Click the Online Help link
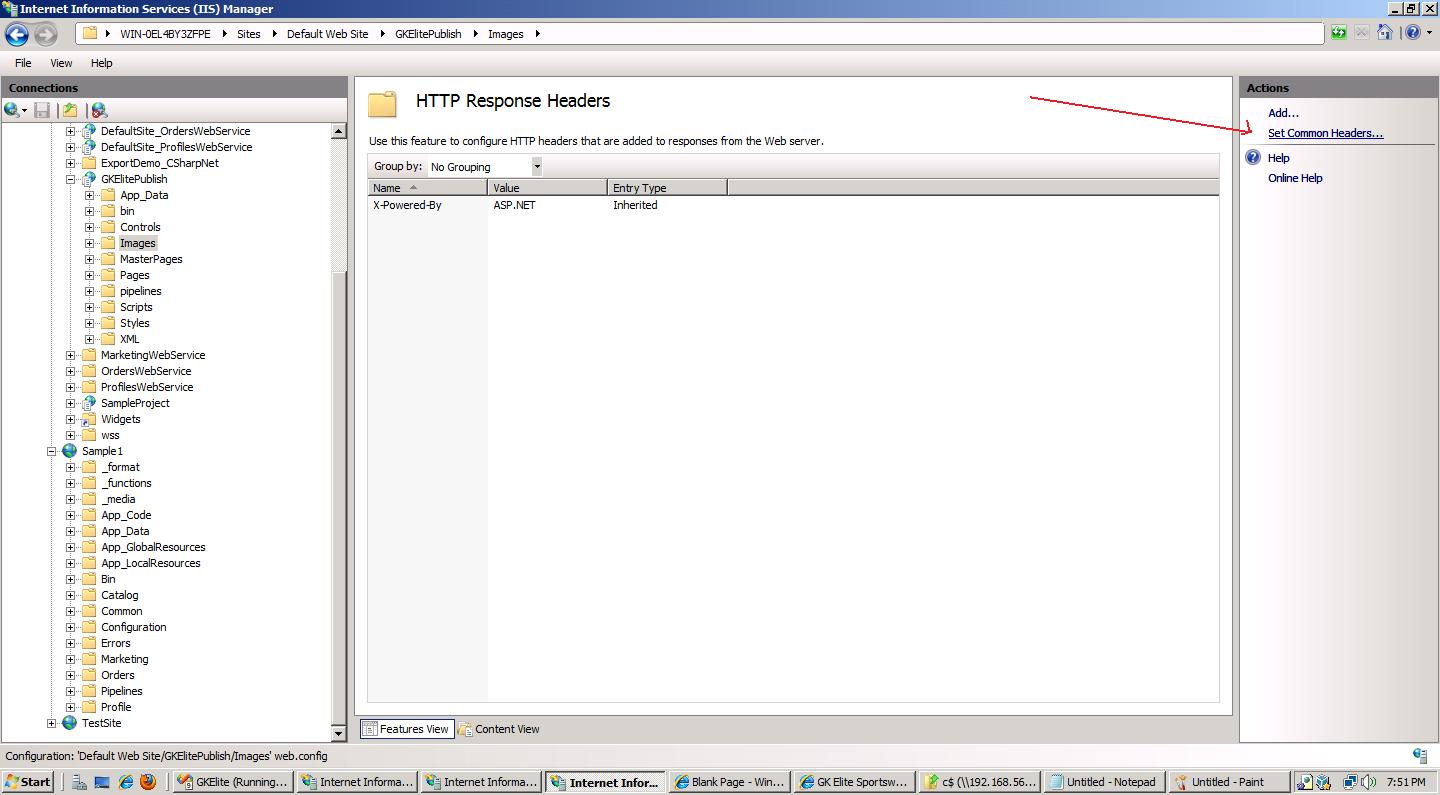1440x795 pixels. [1295, 178]
